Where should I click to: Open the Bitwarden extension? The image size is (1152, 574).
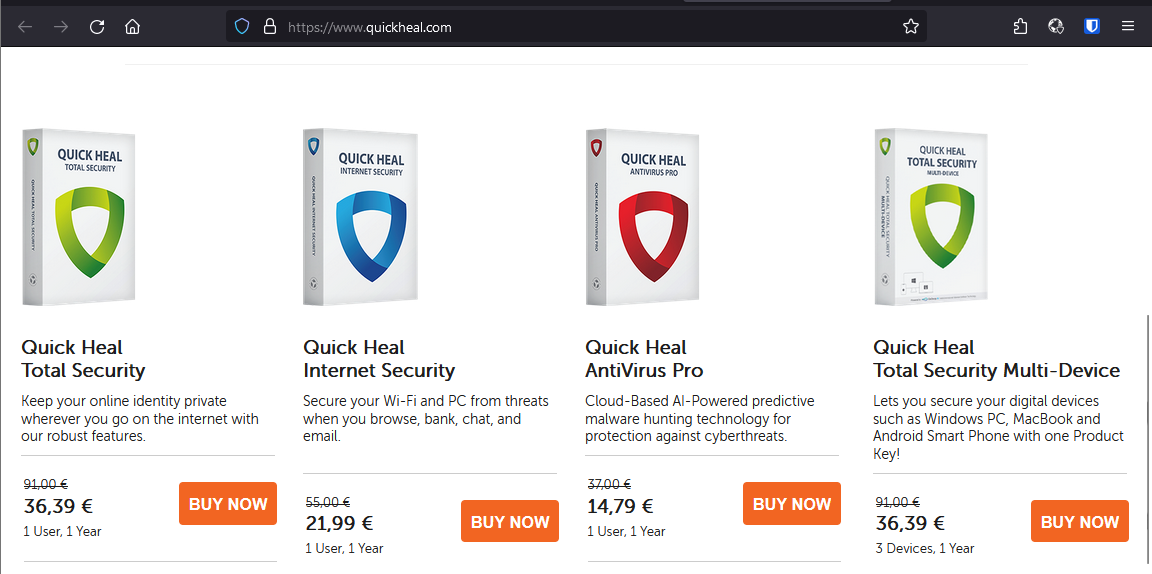[1092, 27]
